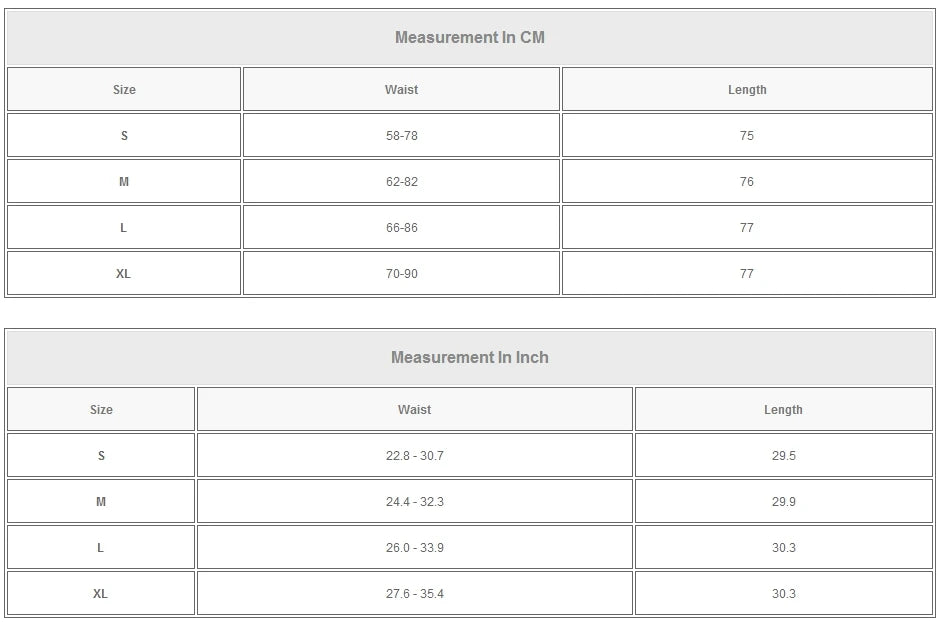Viewport: 938px width, 622px height.
Task: Select the 26.0 - 33.9 waist value
Action: (x=414, y=548)
